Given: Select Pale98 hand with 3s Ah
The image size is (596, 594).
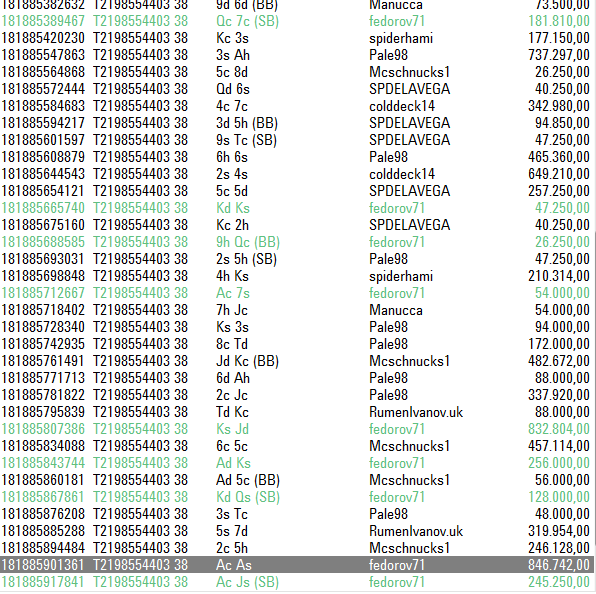Looking at the screenshot, I should coord(296,55).
